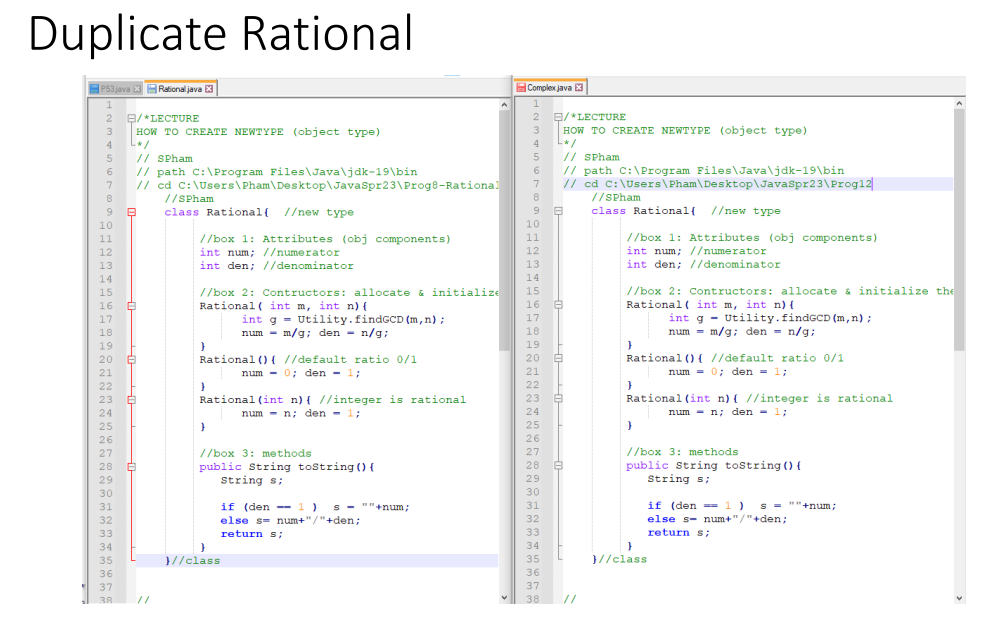Collapse the Rational(int m, int n) constructor fold
This screenshot has width=1004, height=638.
click(x=131, y=305)
